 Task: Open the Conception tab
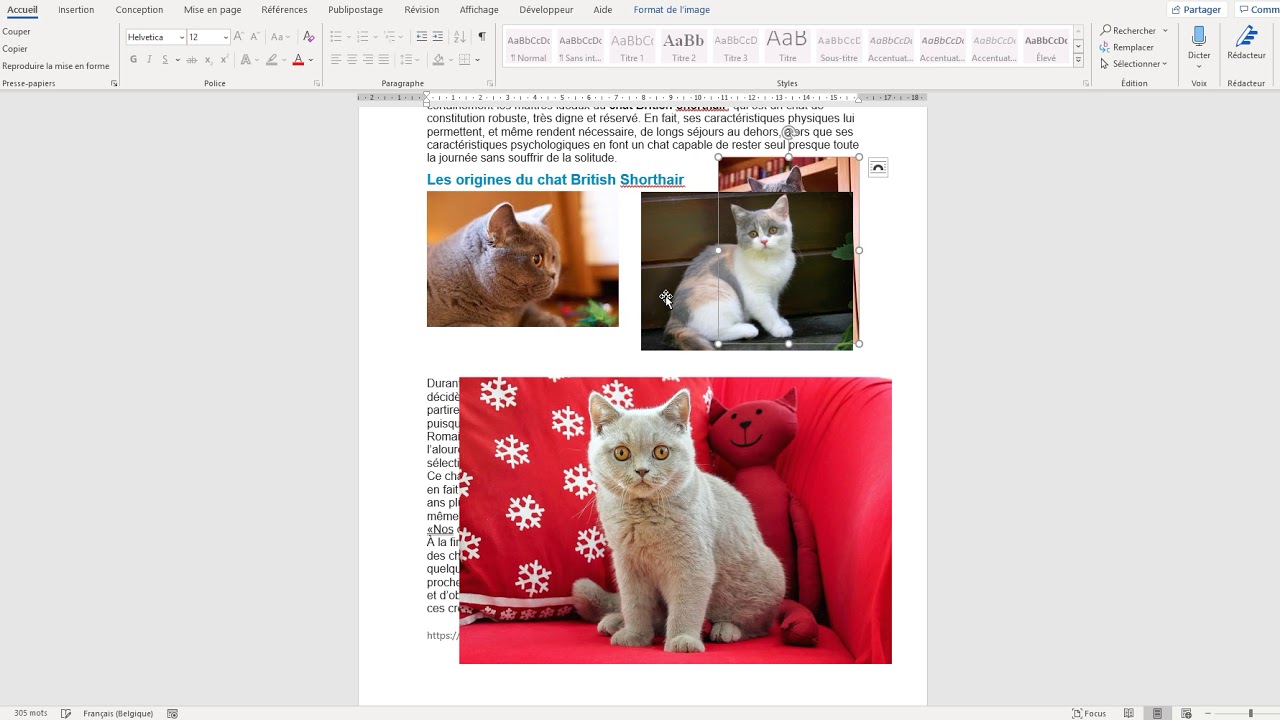pos(139,10)
